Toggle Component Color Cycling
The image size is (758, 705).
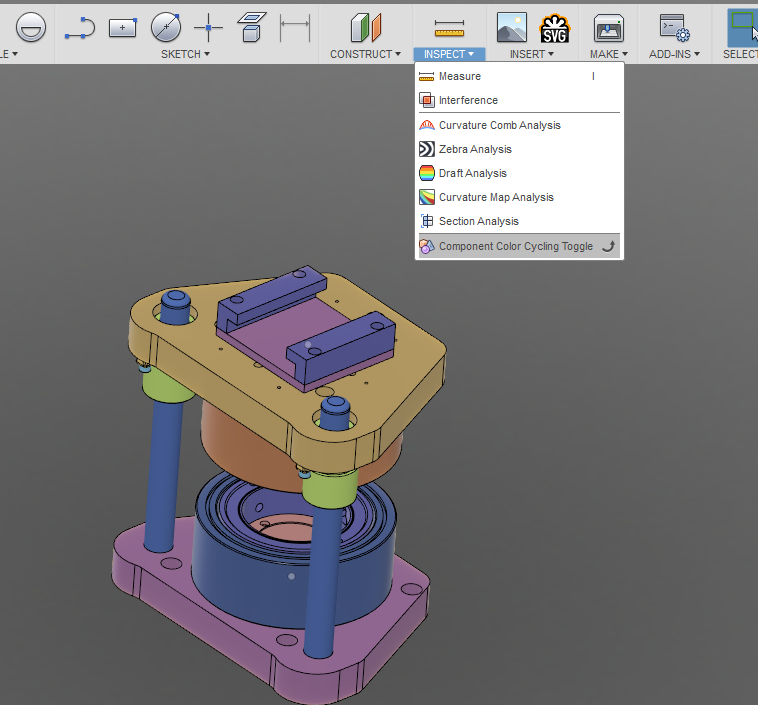tap(519, 246)
